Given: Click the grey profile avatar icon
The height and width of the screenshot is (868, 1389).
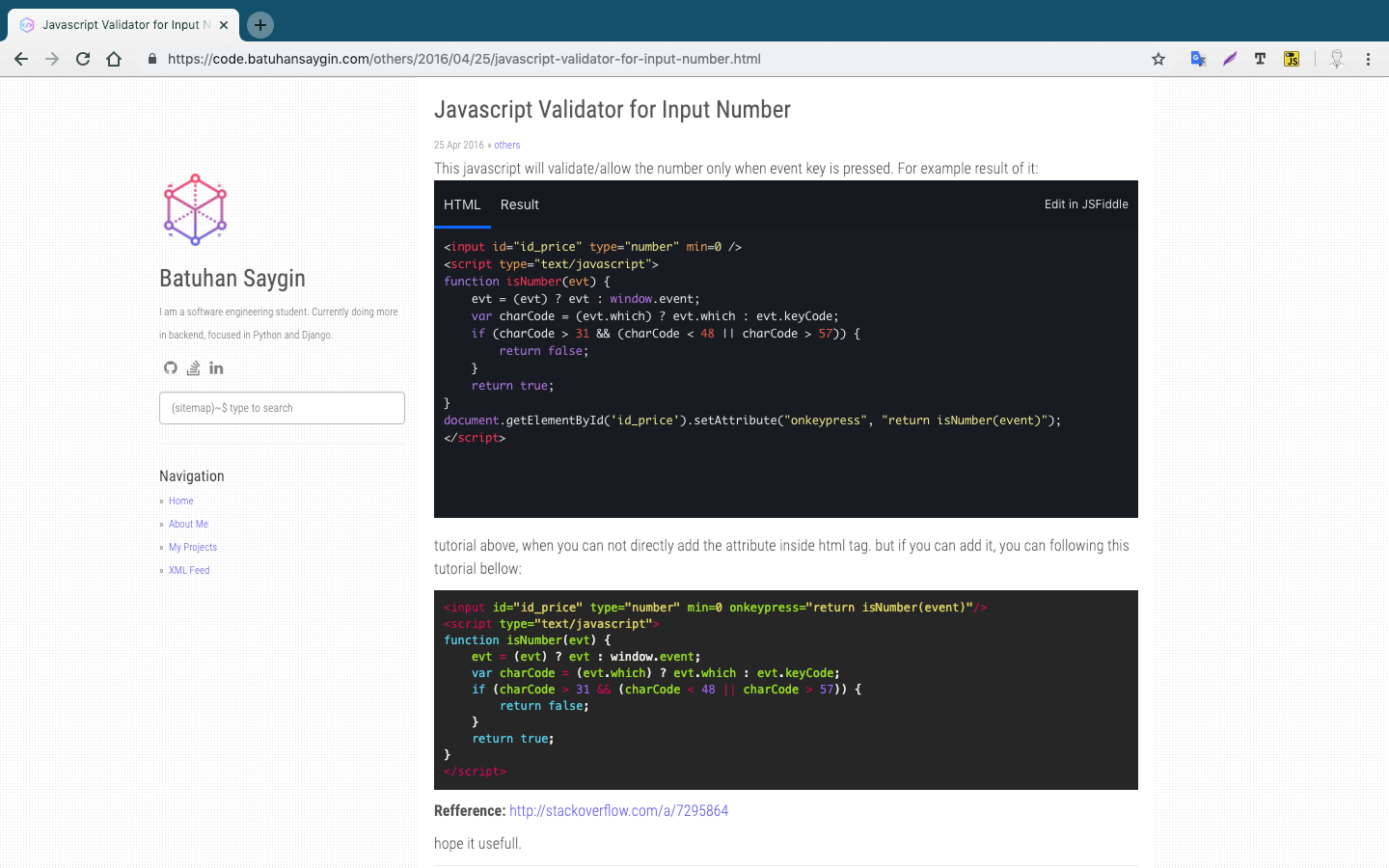Looking at the screenshot, I should coord(1337,59).
